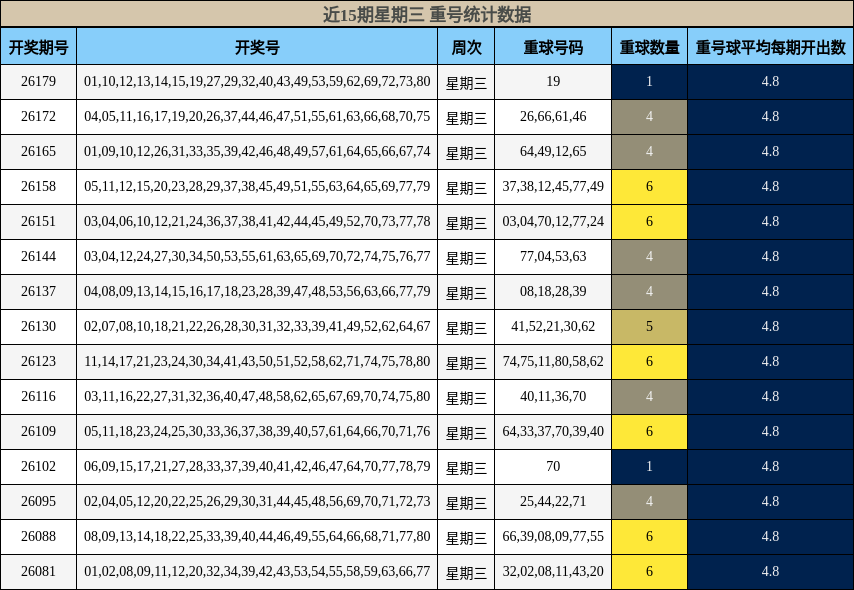The image size is (854, 590).
Task: Click the count 1 for issue 26102
Action: pyautogui.click(x=649, y=466)
